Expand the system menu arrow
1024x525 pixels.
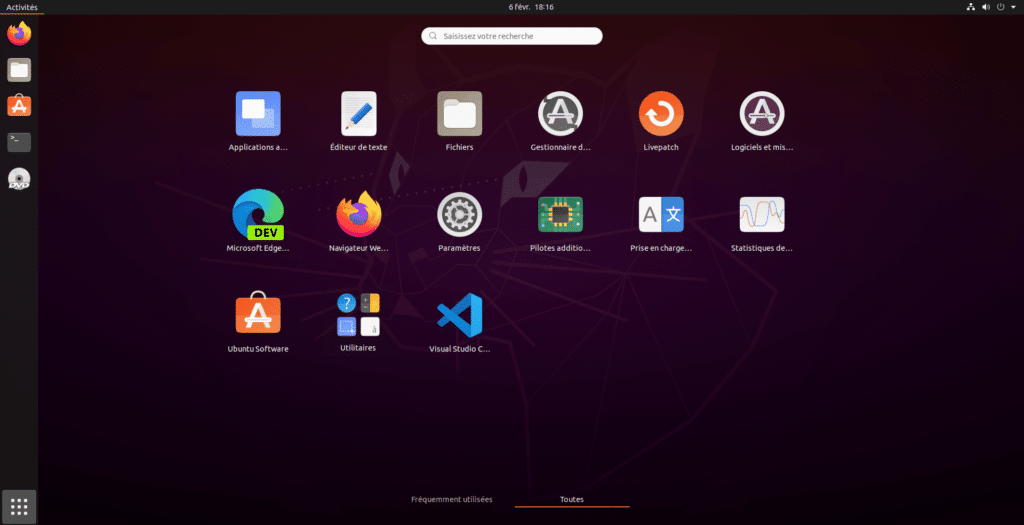click(x=1014, y=7)
